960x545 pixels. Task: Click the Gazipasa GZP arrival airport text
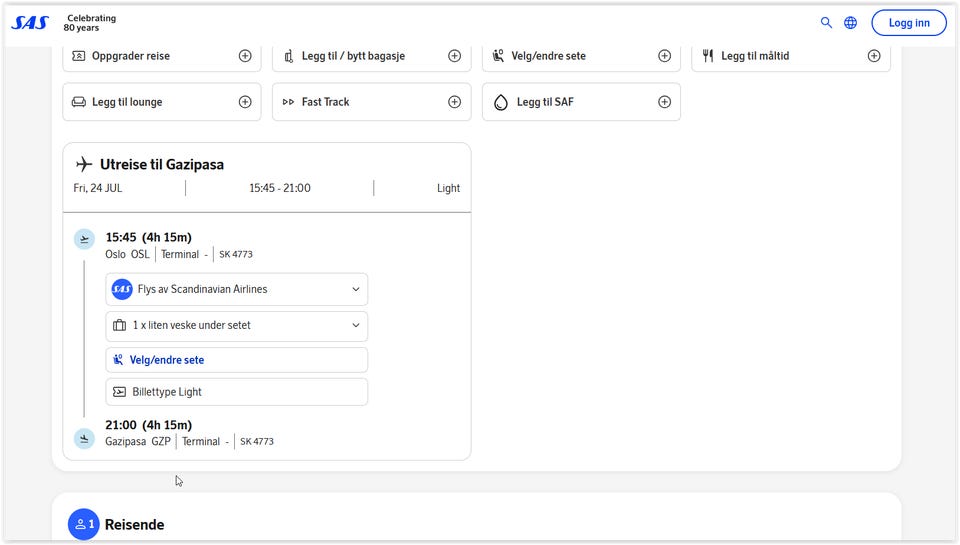coord(138,442)
